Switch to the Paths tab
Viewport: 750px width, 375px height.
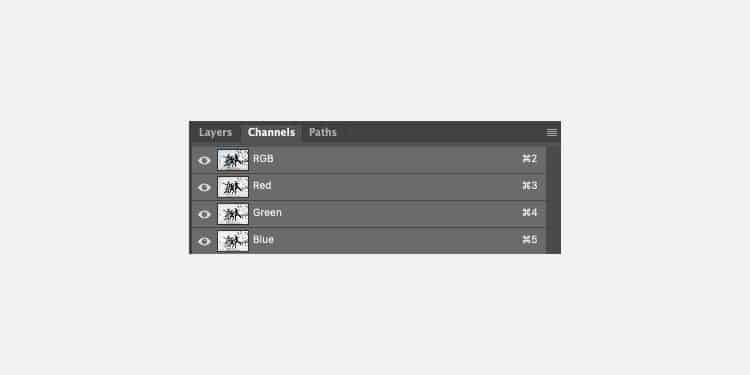pos(322,132)
